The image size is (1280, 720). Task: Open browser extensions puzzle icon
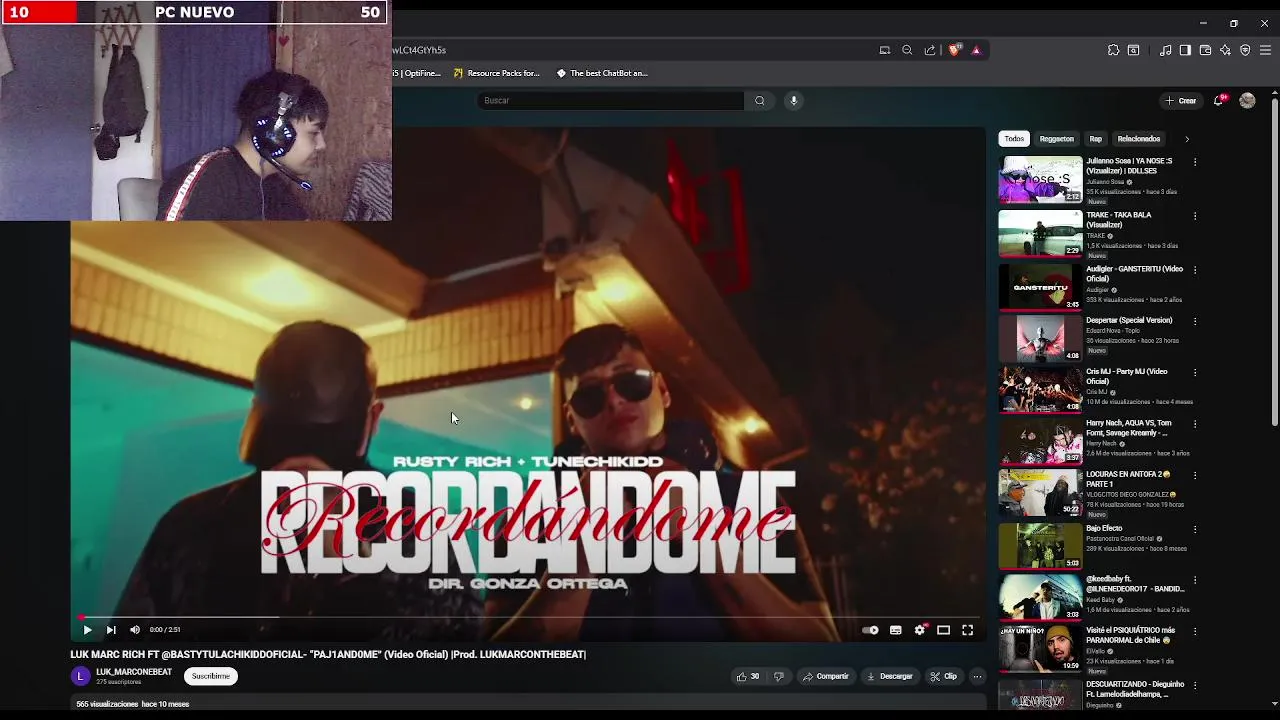[1113, 50]
